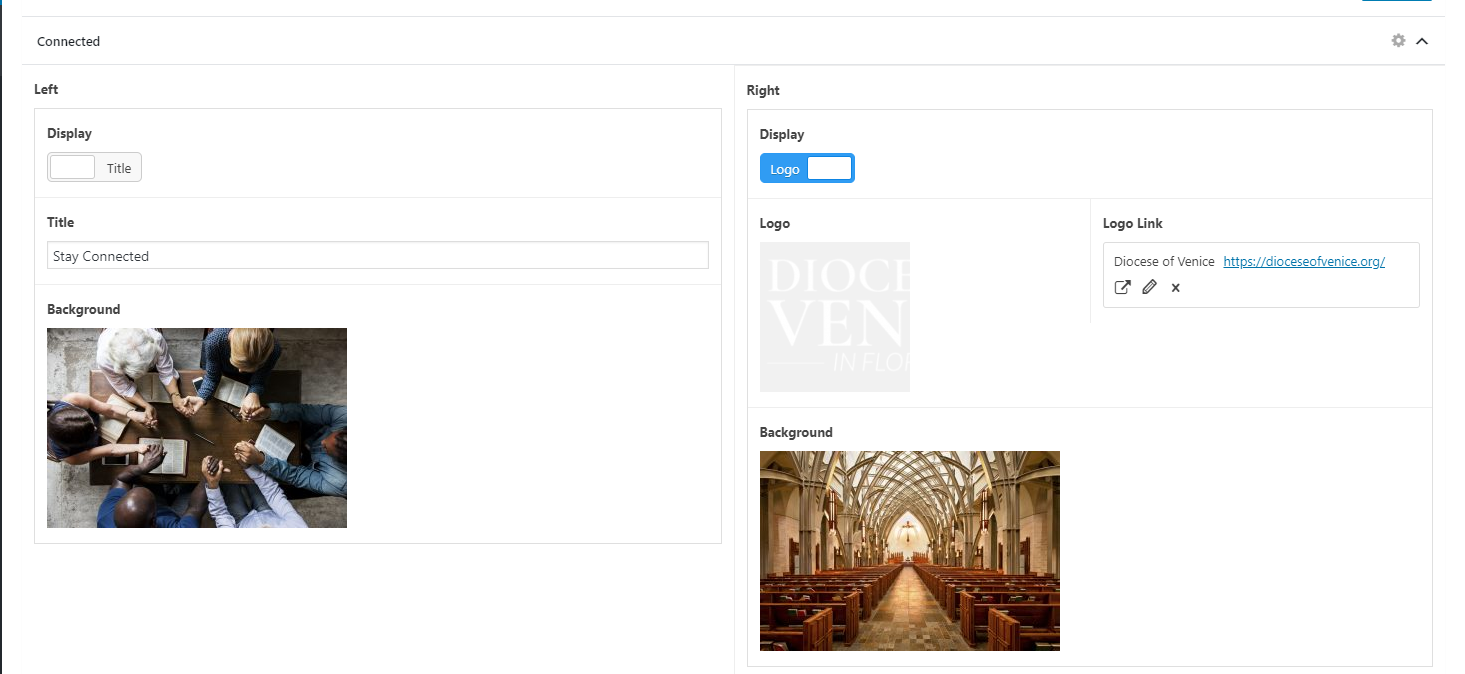Open the dioceseofvenice.org hyperlink
1465x674 pixels.
pyautogui.click(x=1303, y=262)
